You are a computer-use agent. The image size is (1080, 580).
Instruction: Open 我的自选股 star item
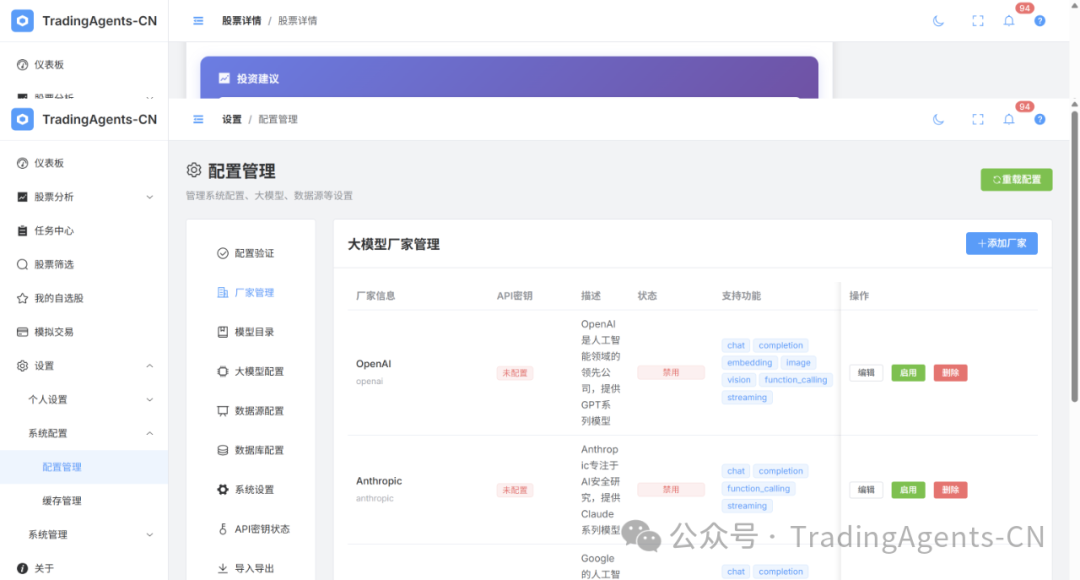(x=58, y=298)
